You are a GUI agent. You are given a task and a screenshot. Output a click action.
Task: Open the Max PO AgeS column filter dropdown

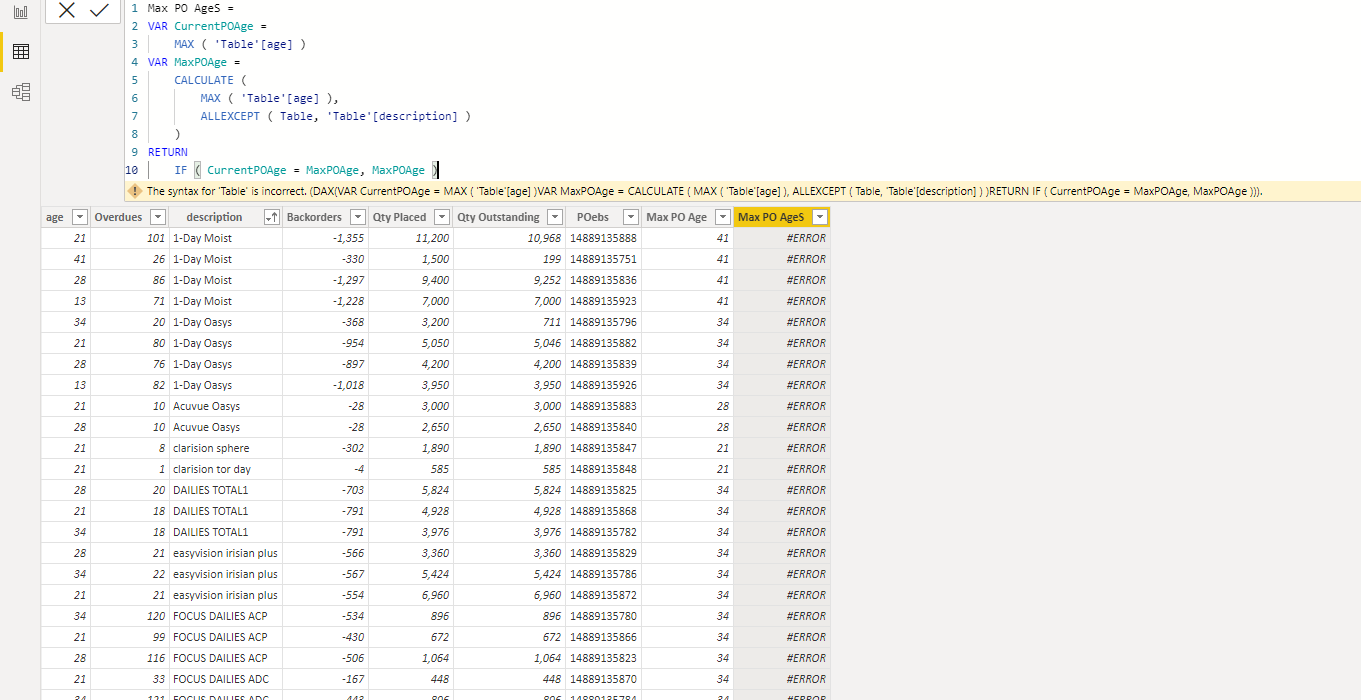click(x=820, y=217)
